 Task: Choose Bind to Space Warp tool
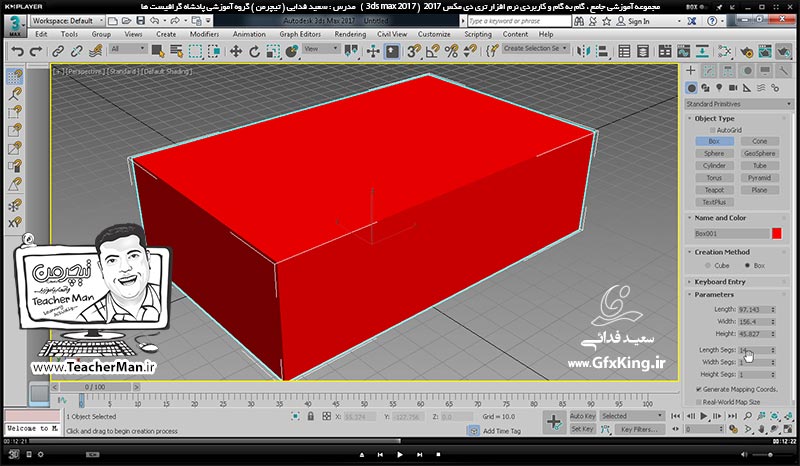tap(95, 52)
